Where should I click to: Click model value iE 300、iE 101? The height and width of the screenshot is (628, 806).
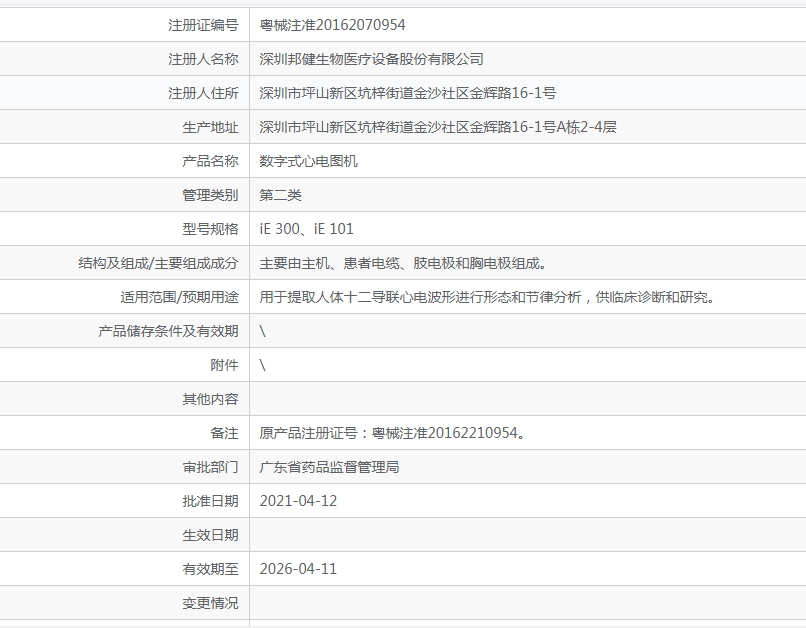click(x=306, y=229)
